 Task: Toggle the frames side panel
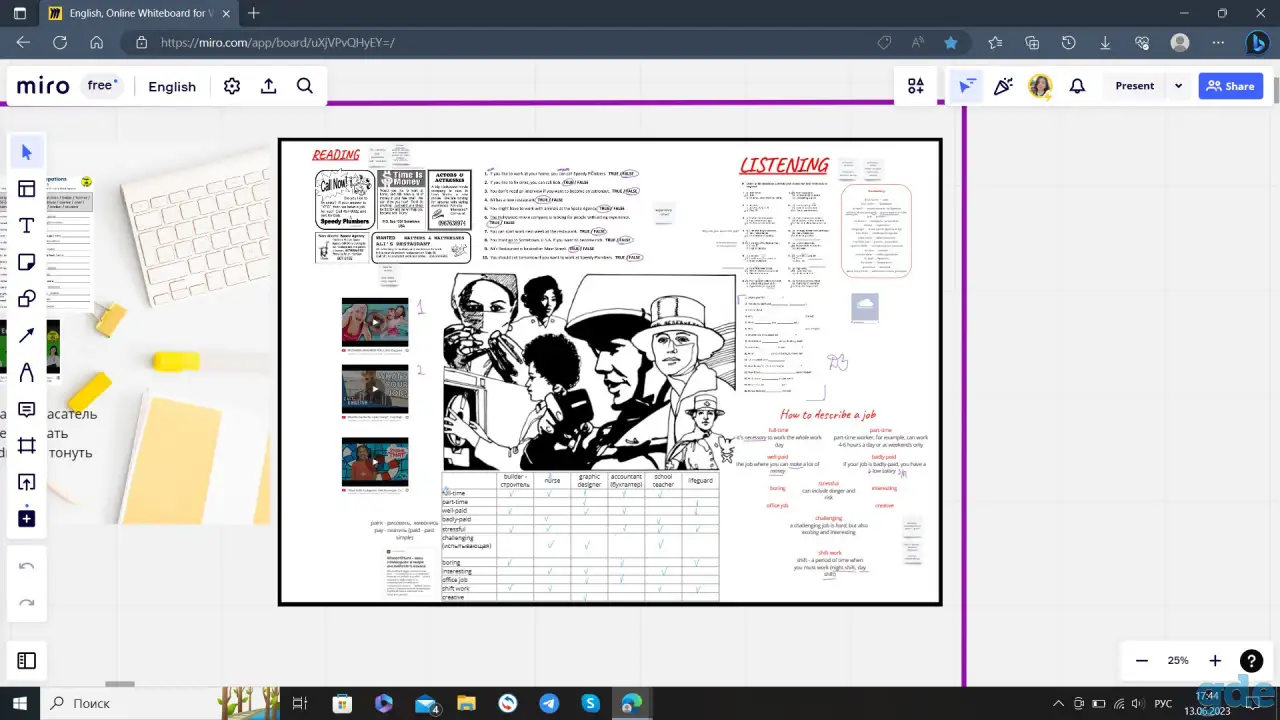point(27,661)
